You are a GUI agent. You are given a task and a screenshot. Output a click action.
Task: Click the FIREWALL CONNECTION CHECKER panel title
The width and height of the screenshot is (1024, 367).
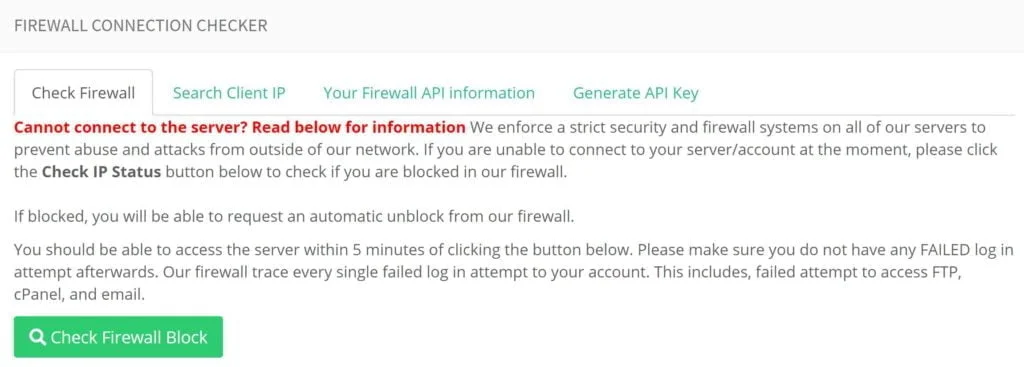[140, 25]
